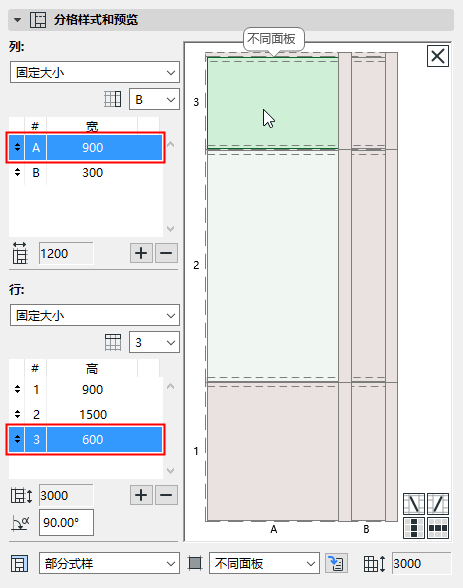The image size is (463, 588).
Task: Select the horizontal transom division icon
Action: (438, 528)
